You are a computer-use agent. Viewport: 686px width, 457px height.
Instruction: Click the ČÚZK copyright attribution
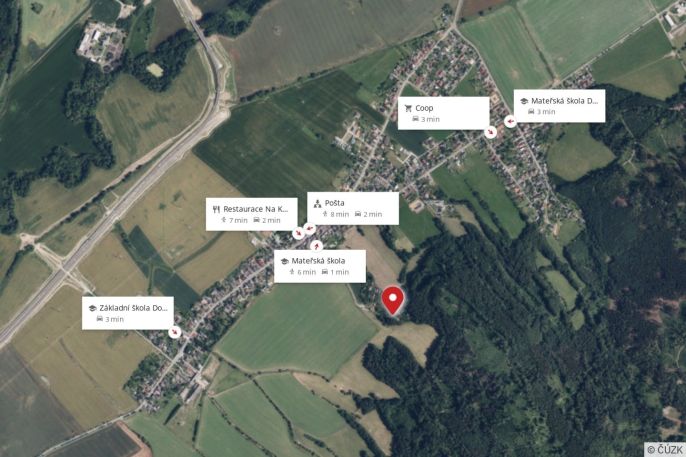point(665,449)
